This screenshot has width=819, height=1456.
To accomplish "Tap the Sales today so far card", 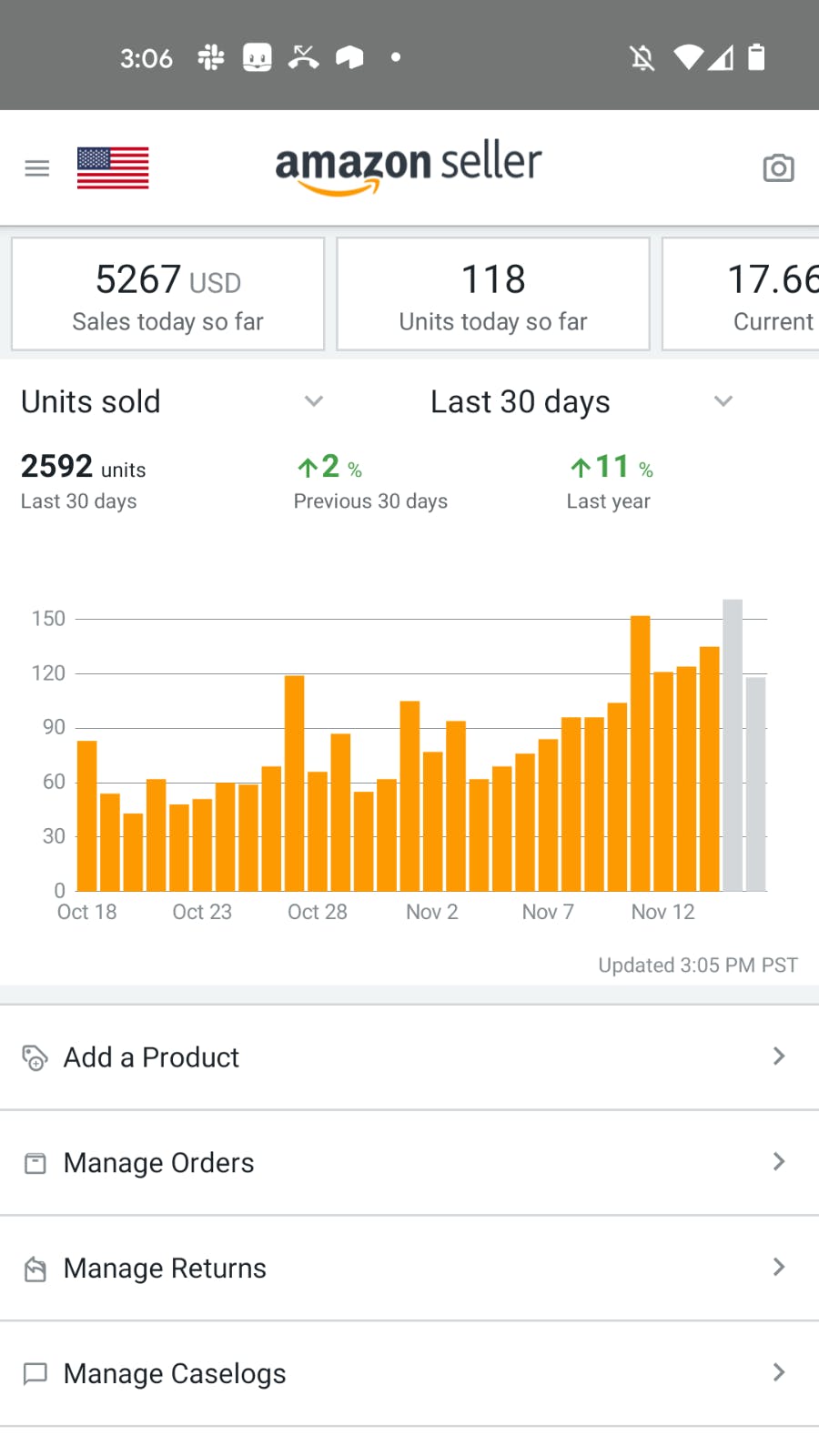I will 167,294.
